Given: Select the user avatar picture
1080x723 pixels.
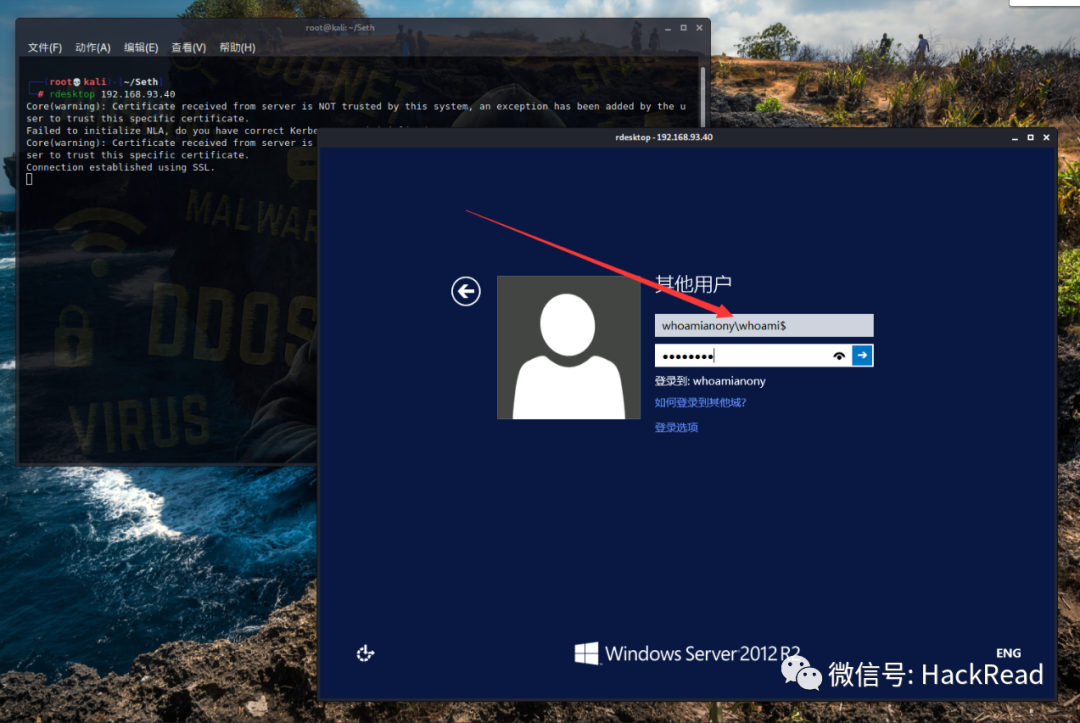Looking at the screenshot, I should point(568,348).
